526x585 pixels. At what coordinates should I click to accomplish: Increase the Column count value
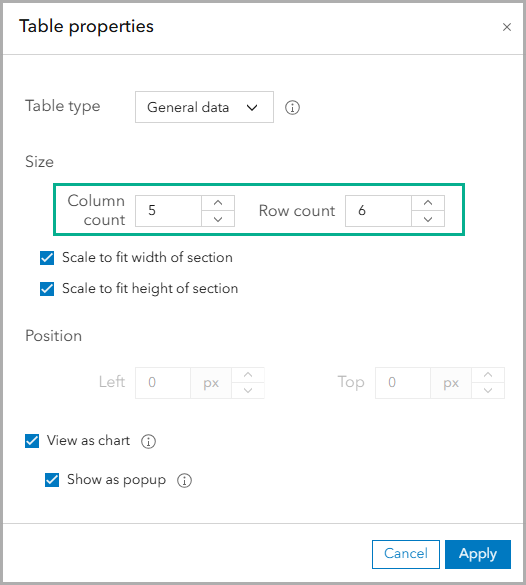coord(218,203)
